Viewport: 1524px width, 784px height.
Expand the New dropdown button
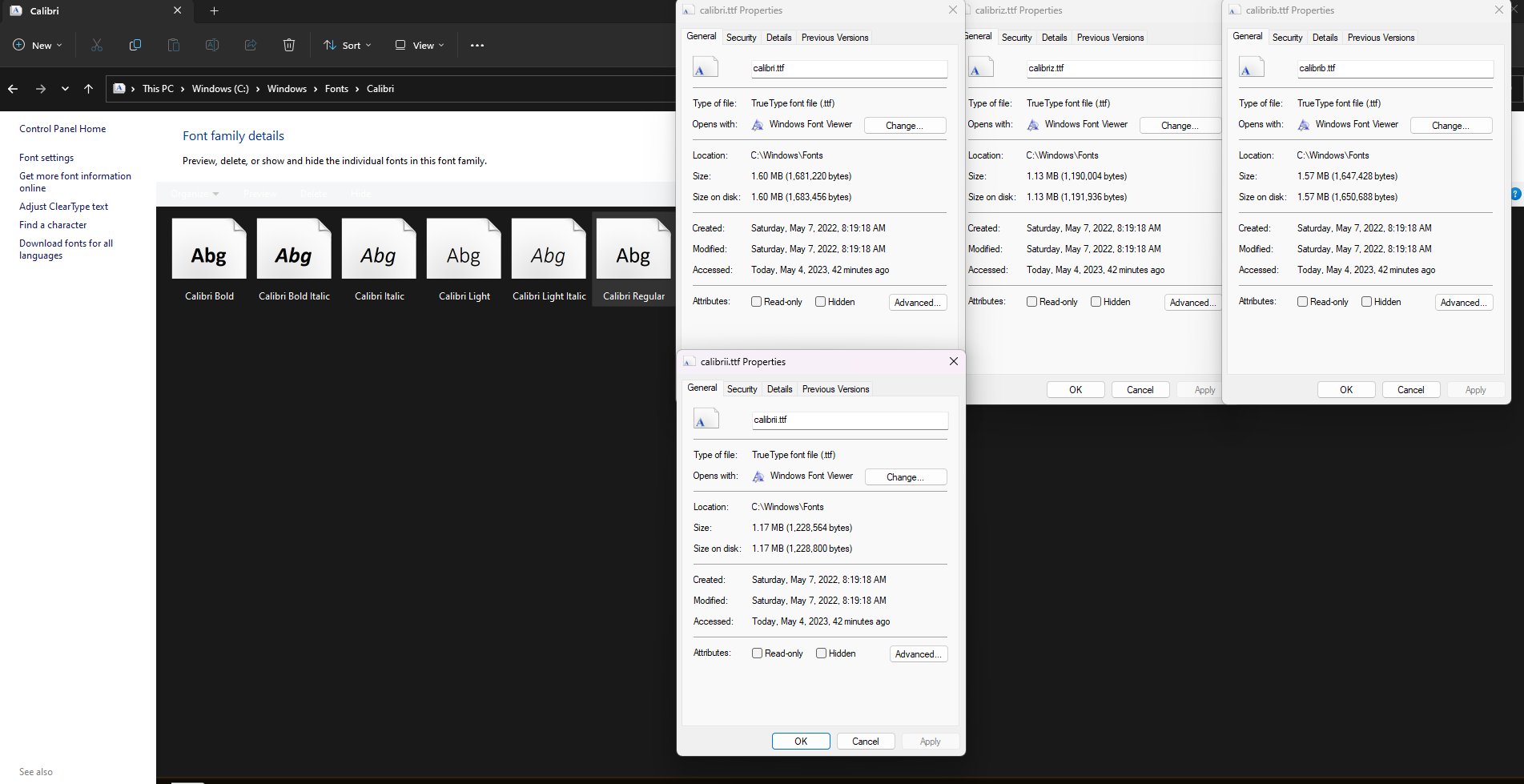point(38,46)
